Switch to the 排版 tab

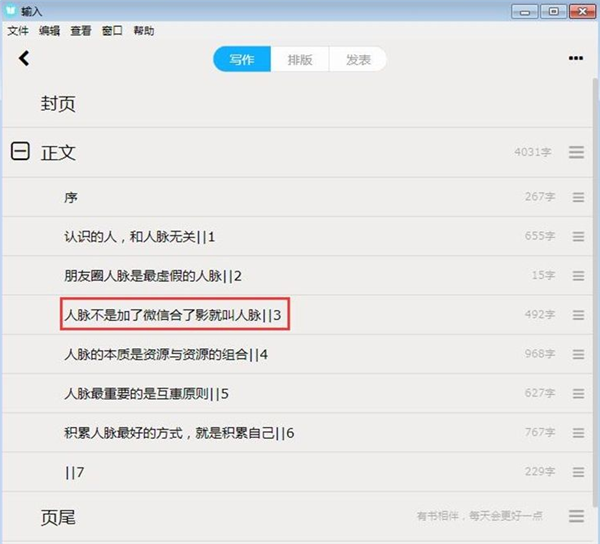[x=300, y=59]
